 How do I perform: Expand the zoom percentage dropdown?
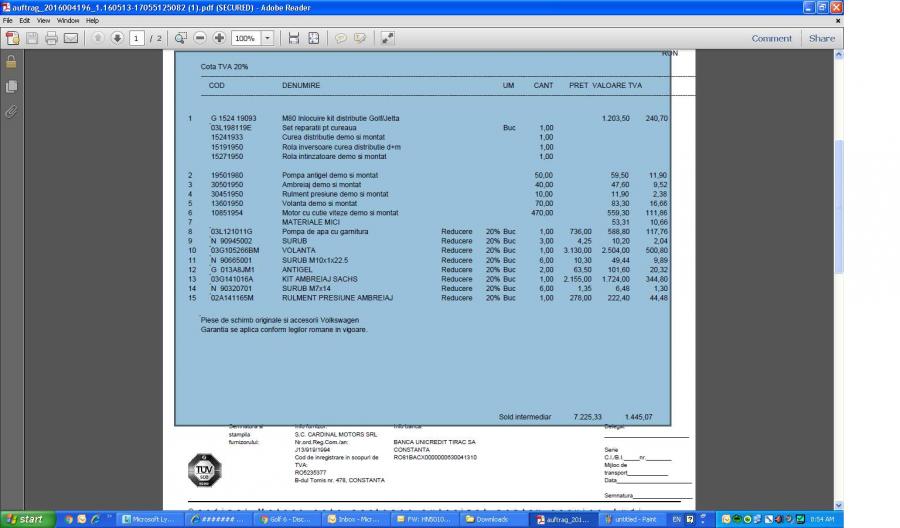[x=268, y=38]
